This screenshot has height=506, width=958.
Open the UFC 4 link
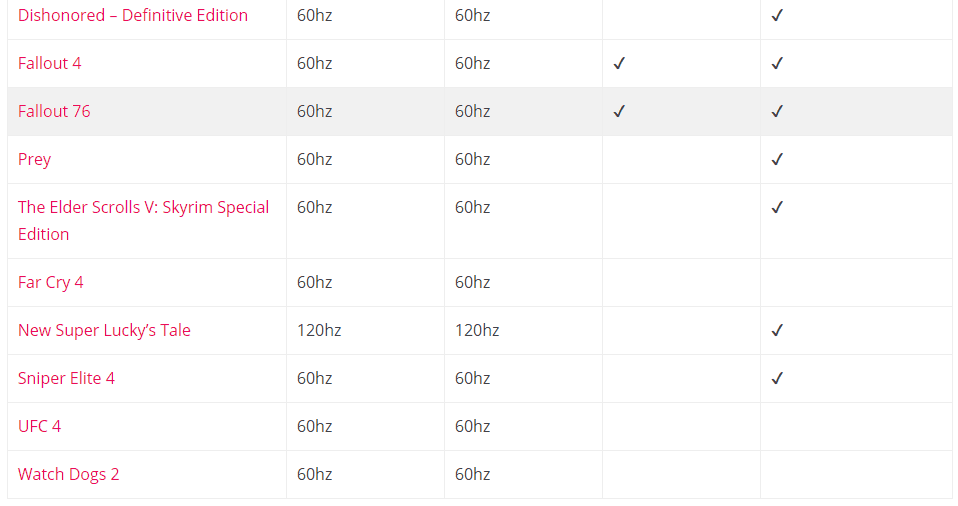39,427
